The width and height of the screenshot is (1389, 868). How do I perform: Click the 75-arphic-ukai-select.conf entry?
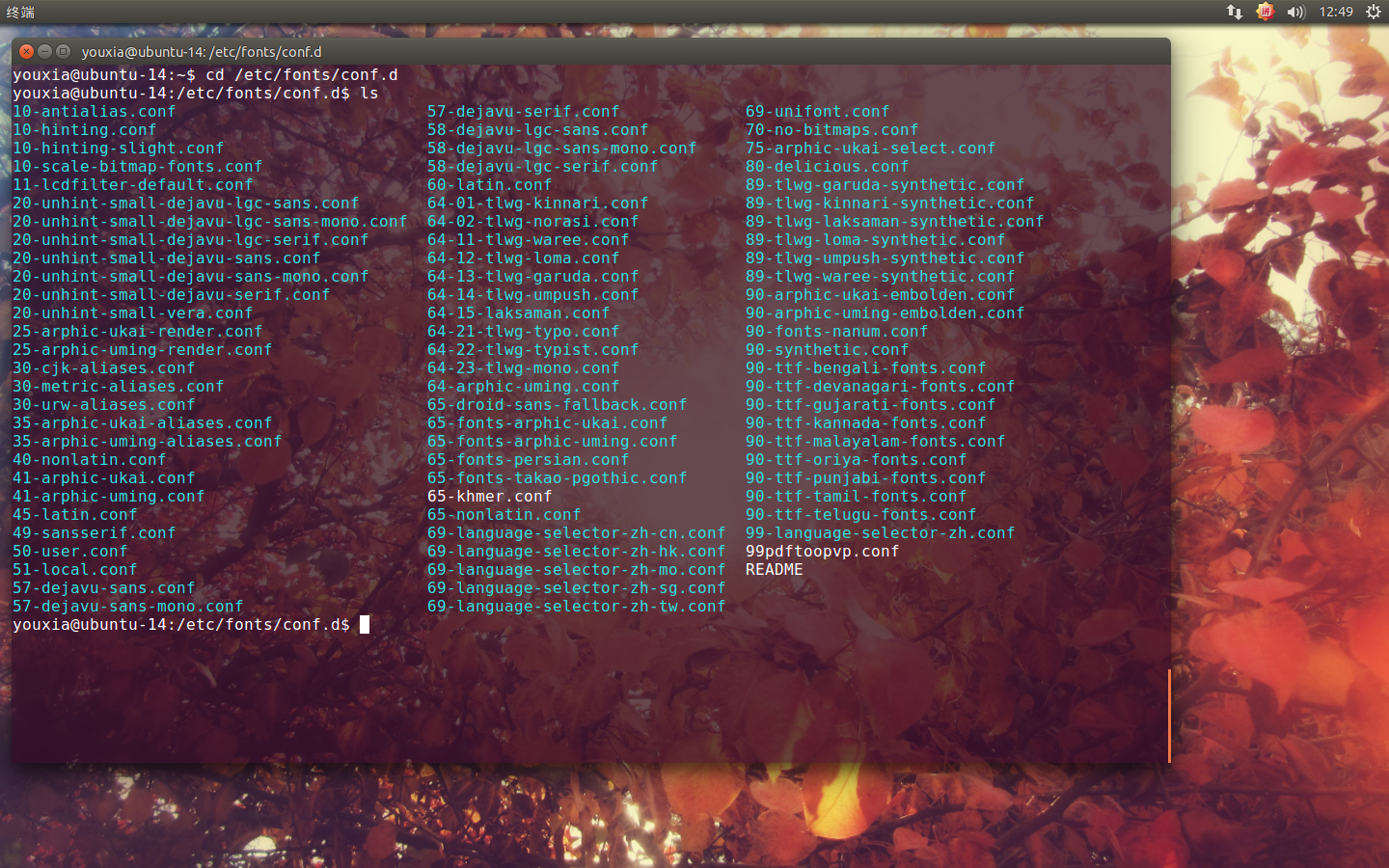pos(871,149)
